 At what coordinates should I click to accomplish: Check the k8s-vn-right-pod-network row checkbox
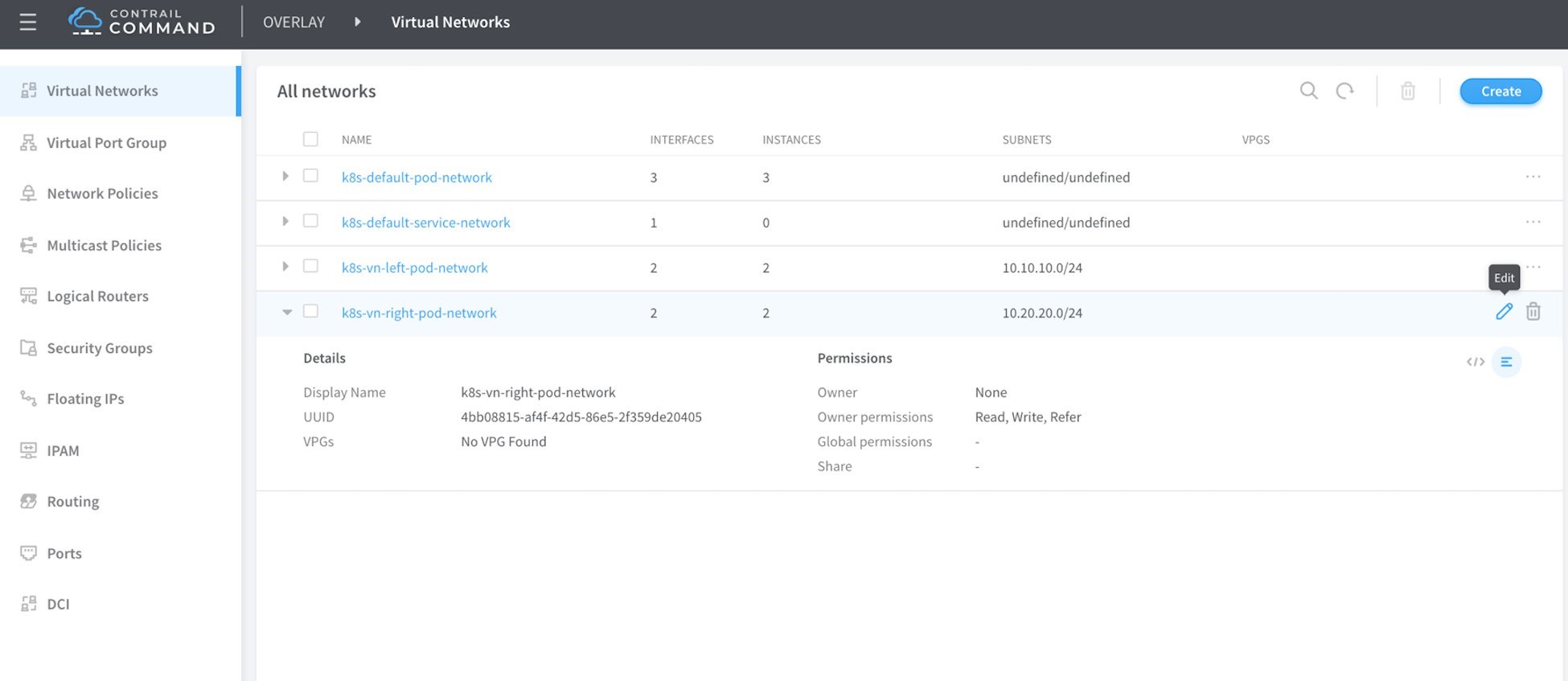click(310, 310)
